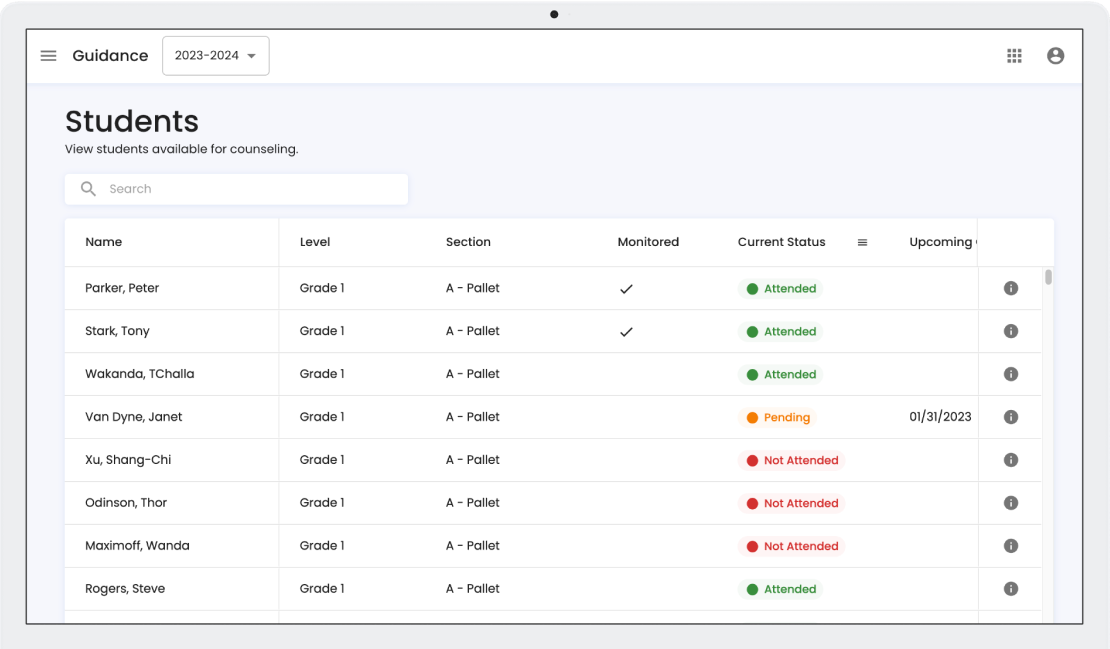
Task: Select the name Wakanda, TChalla
Action: pos(139,374)
